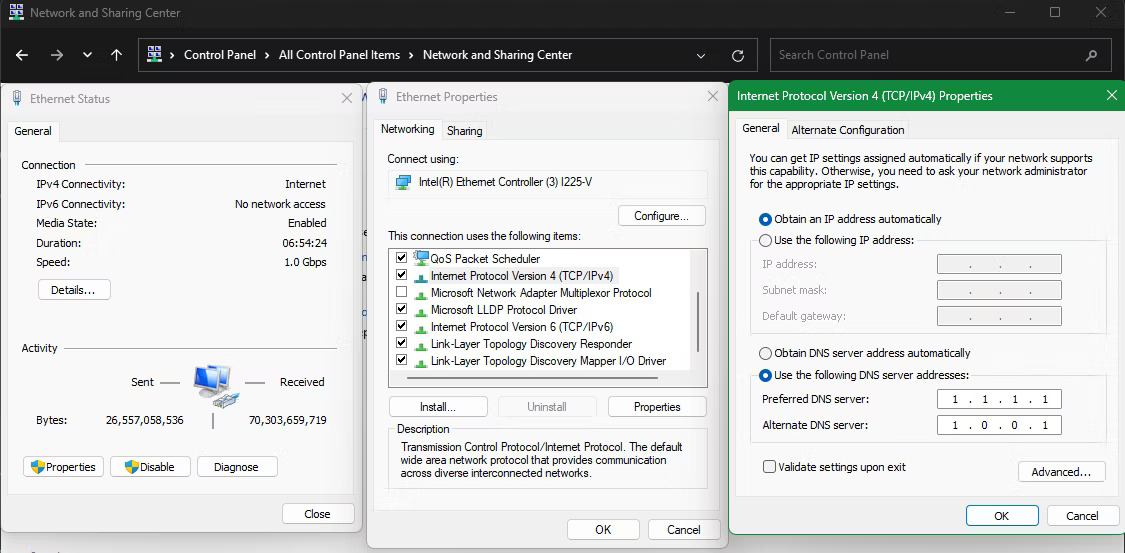Click Alternate DNS server field
The height and width of the screenshot is (553, 1125).
coord(999,425)
